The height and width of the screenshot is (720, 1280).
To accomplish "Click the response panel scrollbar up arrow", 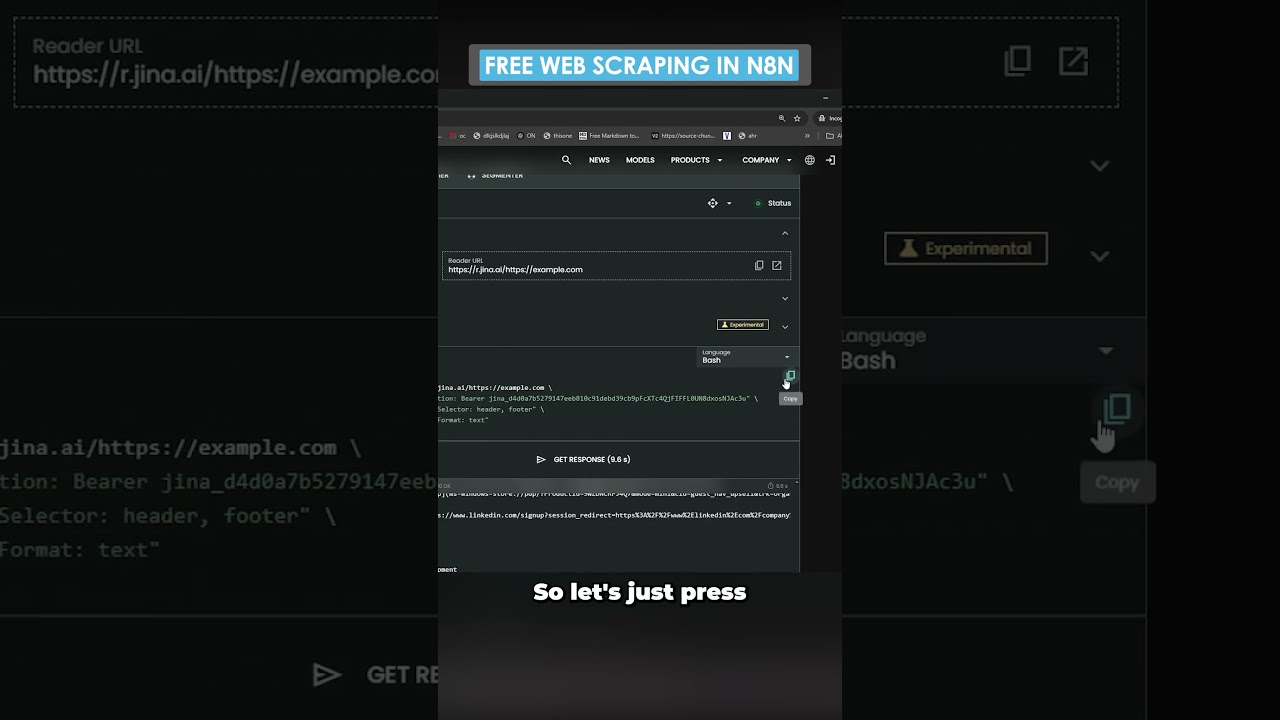I will pos(796,483).
